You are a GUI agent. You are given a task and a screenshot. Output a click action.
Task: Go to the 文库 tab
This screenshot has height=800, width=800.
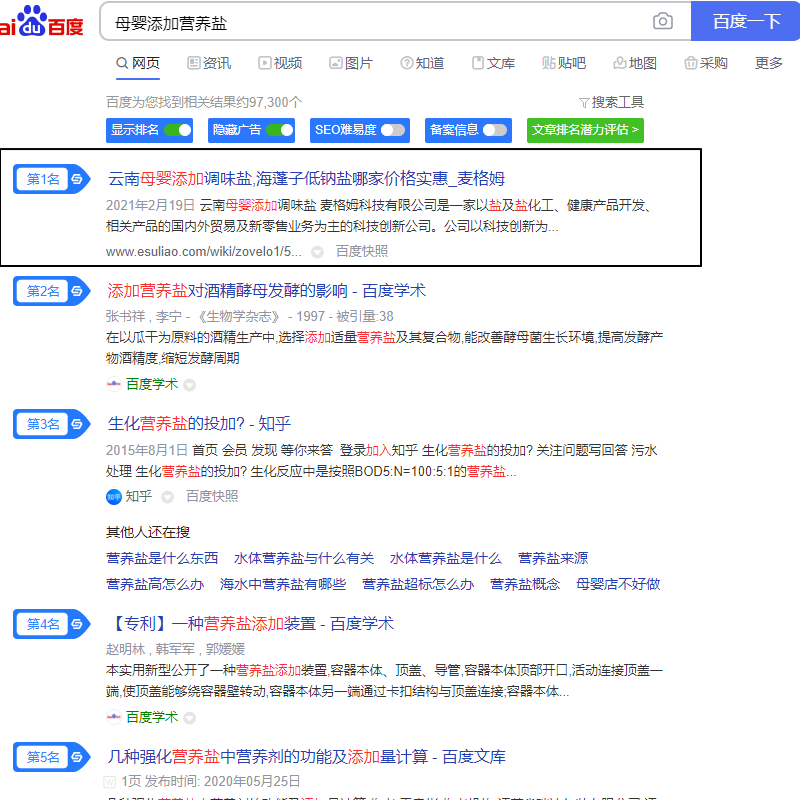point(493,63)
